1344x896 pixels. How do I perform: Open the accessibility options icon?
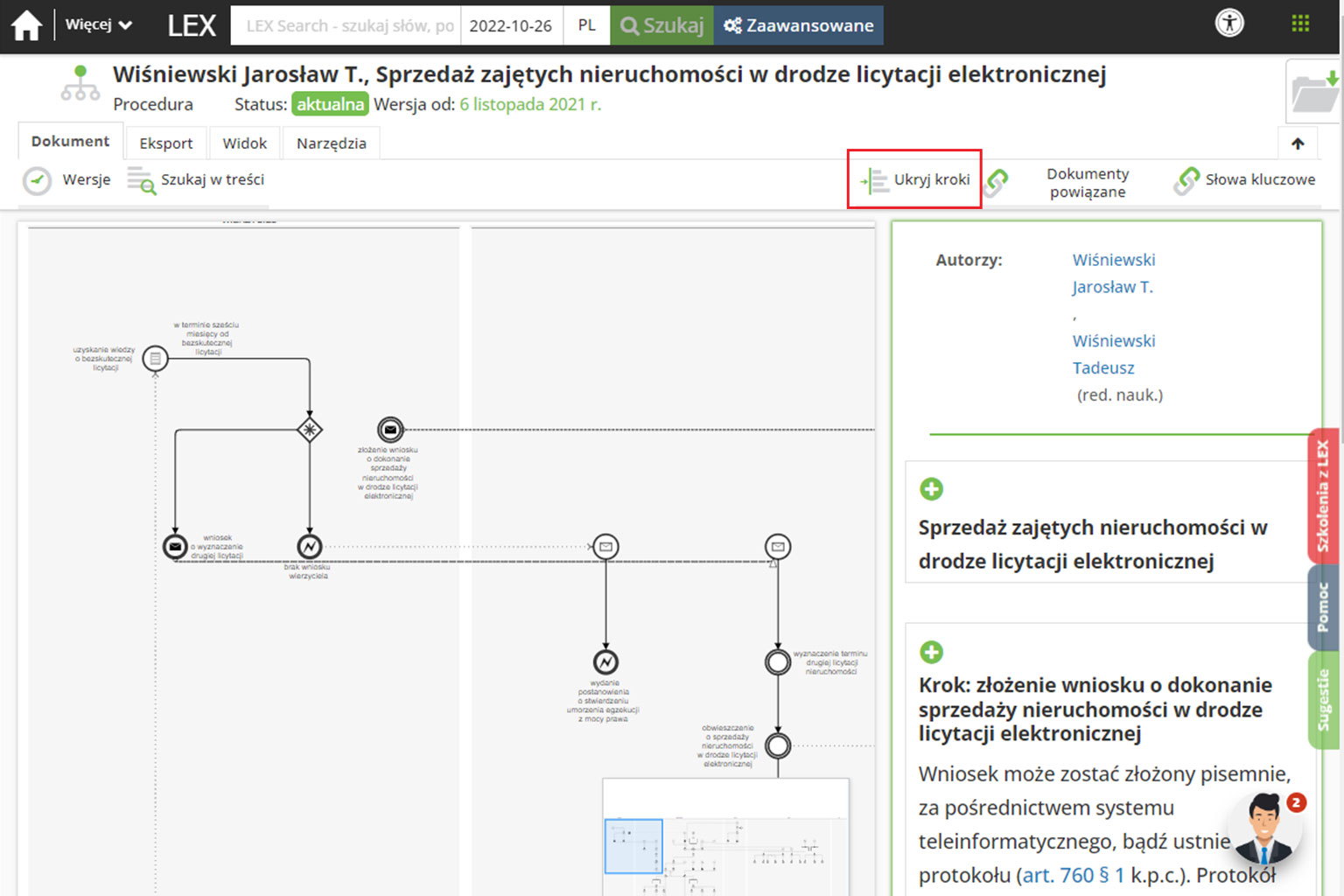pyautogui.click(x=1229, y=24)
